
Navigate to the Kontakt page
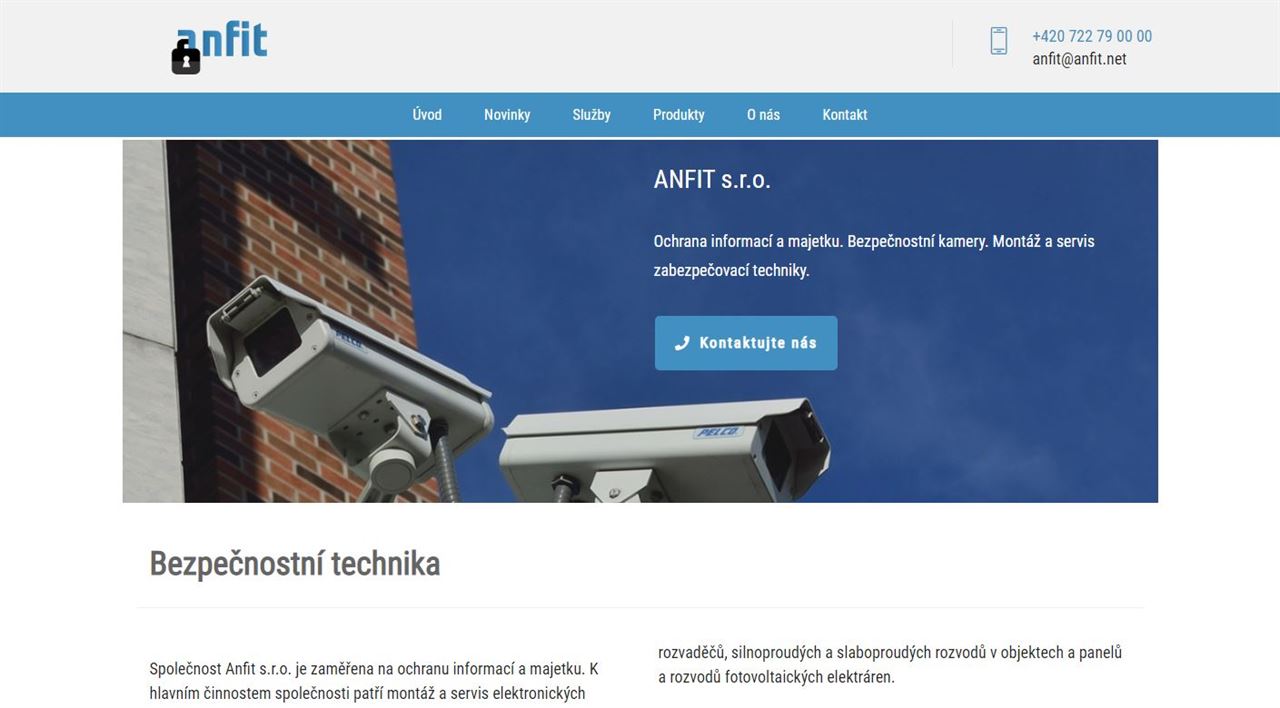[845, 115]
